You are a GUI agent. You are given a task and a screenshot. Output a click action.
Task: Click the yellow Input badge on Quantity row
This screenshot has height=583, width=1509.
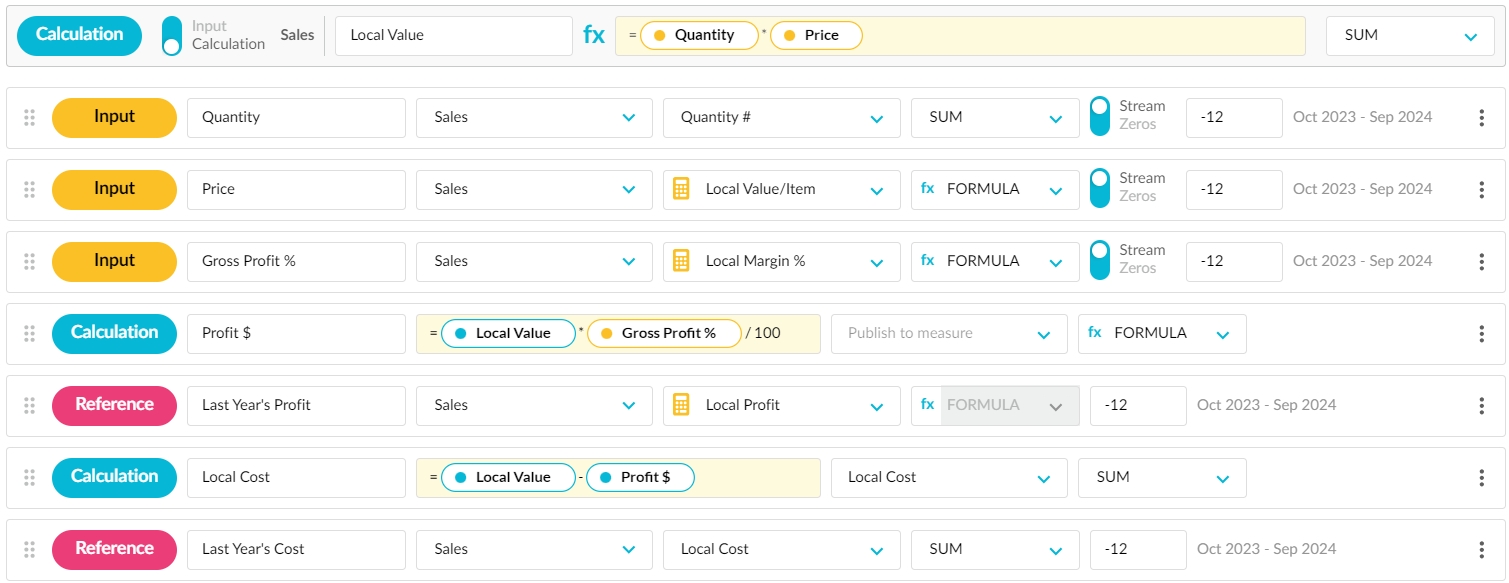(x=114, y=117)
